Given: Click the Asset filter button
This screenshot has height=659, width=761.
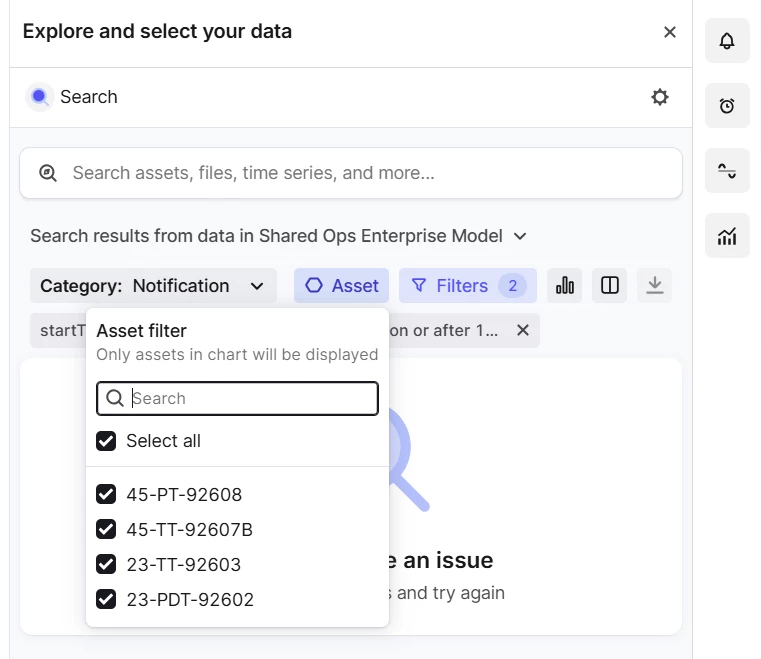Looking at the screenshot, I should point(341,286).
